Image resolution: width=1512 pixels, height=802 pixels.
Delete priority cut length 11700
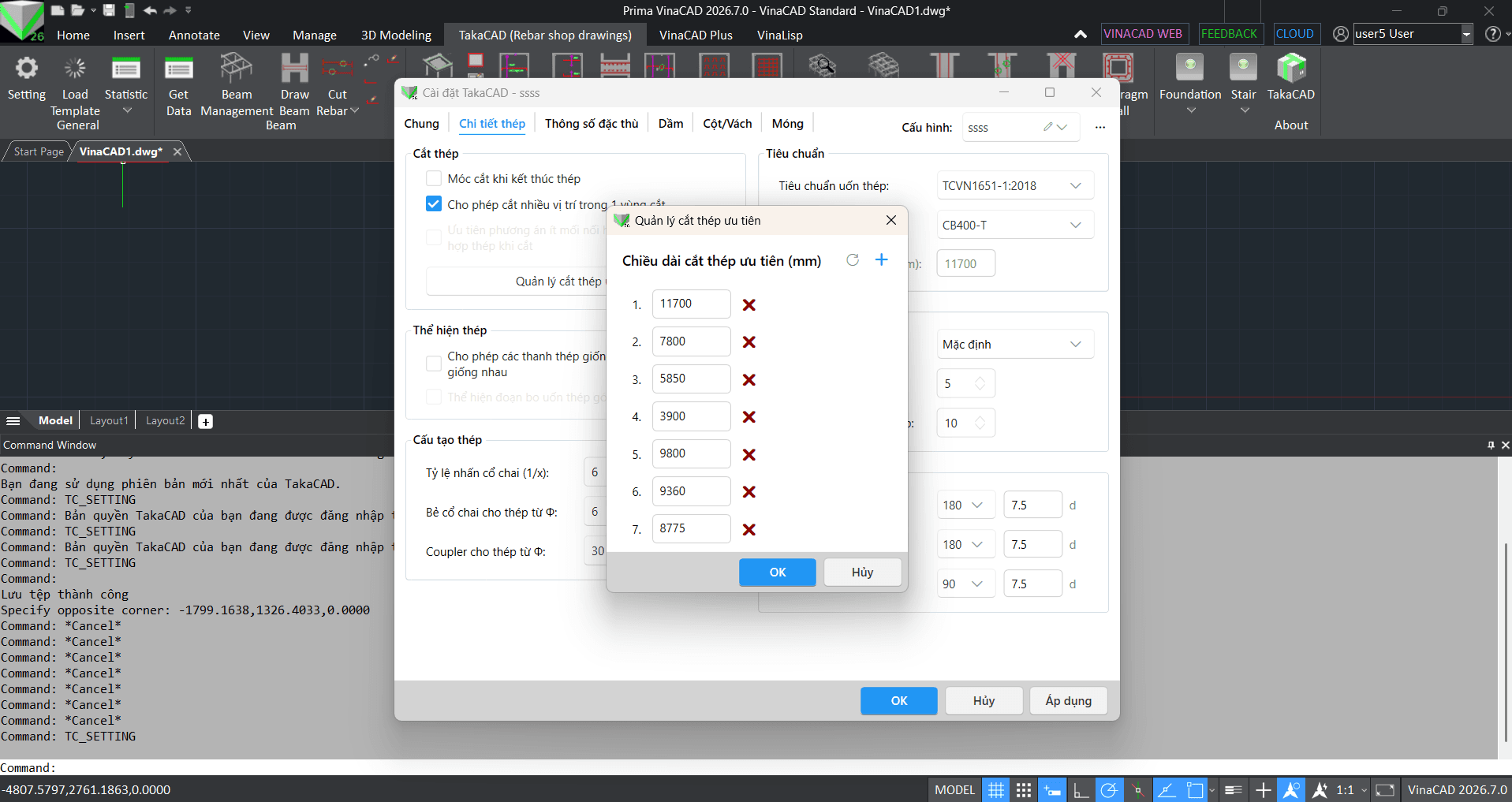(x=749, y=305)
